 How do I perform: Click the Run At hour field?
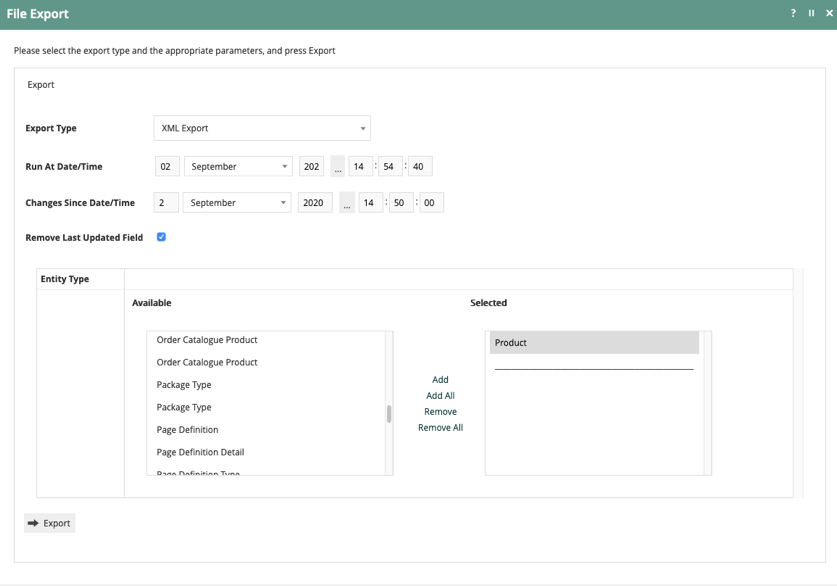coord(360,167)
